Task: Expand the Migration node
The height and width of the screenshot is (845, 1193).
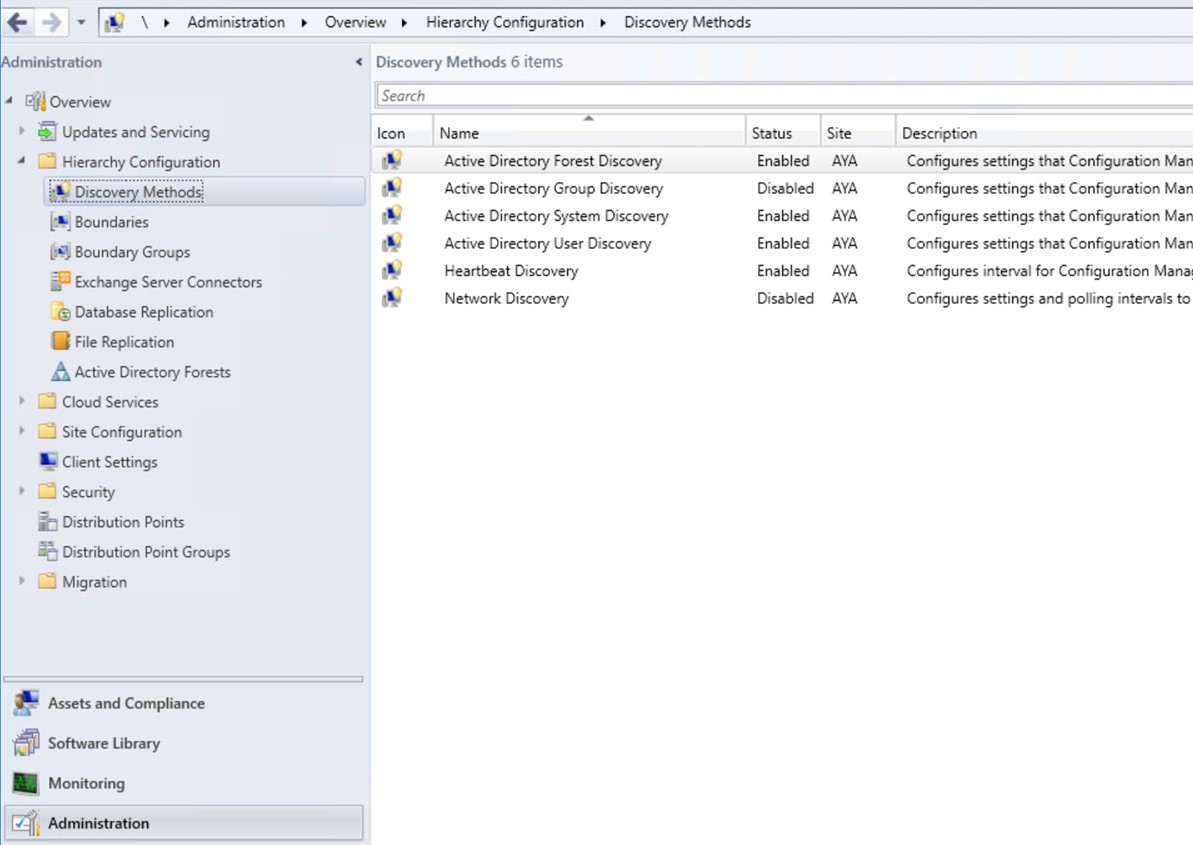Action: [22, 581]
